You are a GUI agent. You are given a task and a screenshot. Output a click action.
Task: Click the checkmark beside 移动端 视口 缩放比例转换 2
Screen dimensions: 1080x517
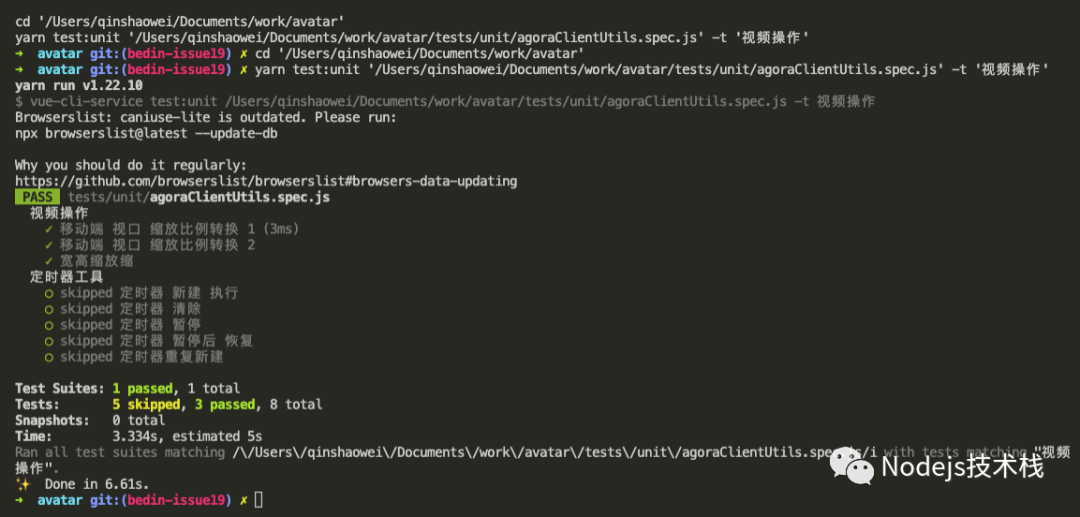point(49,245)
